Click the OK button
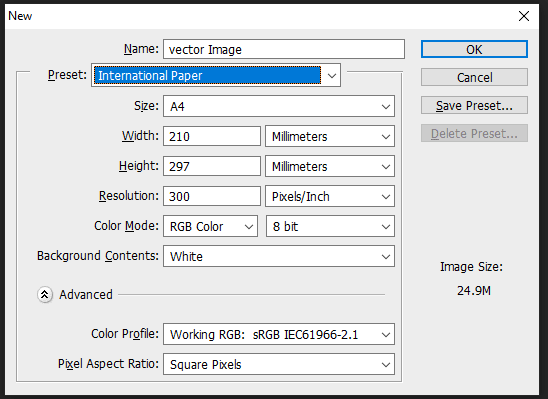 tap(474, 49)
